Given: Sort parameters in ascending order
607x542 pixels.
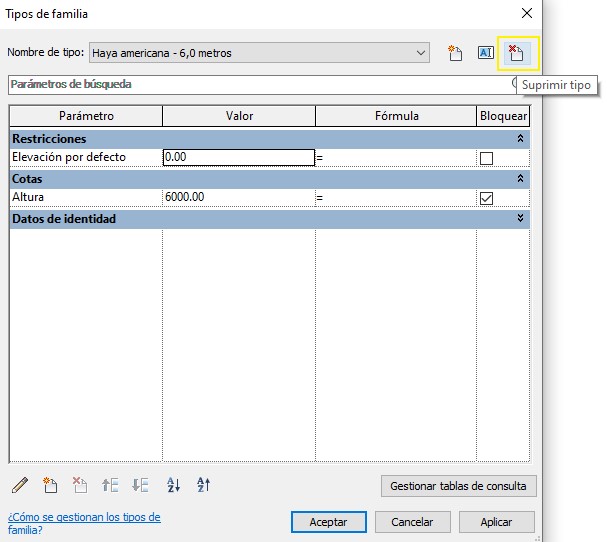Looking at the screenshot, I should 173,485.
